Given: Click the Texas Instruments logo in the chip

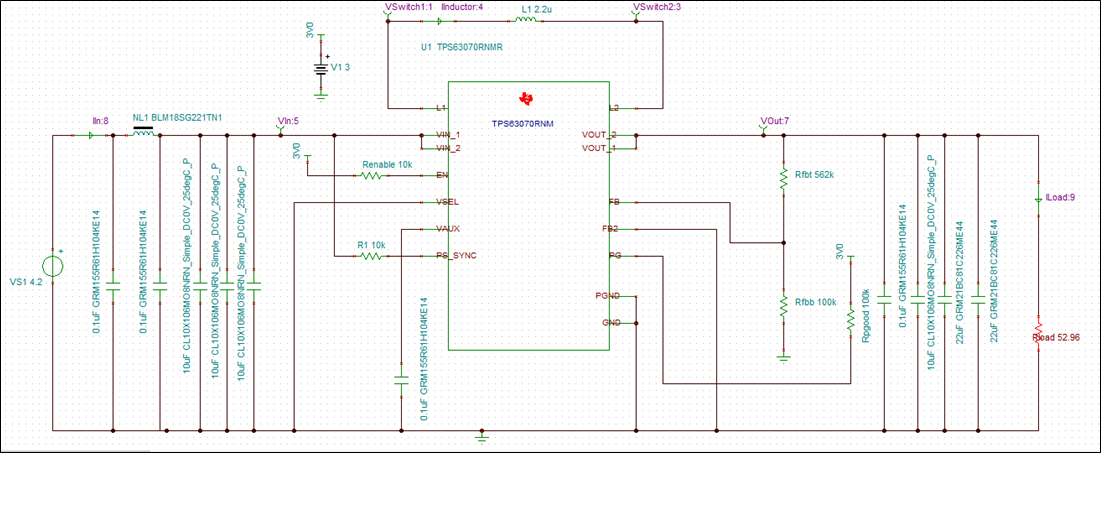Looking at the screenshot, I should (525, 98).
